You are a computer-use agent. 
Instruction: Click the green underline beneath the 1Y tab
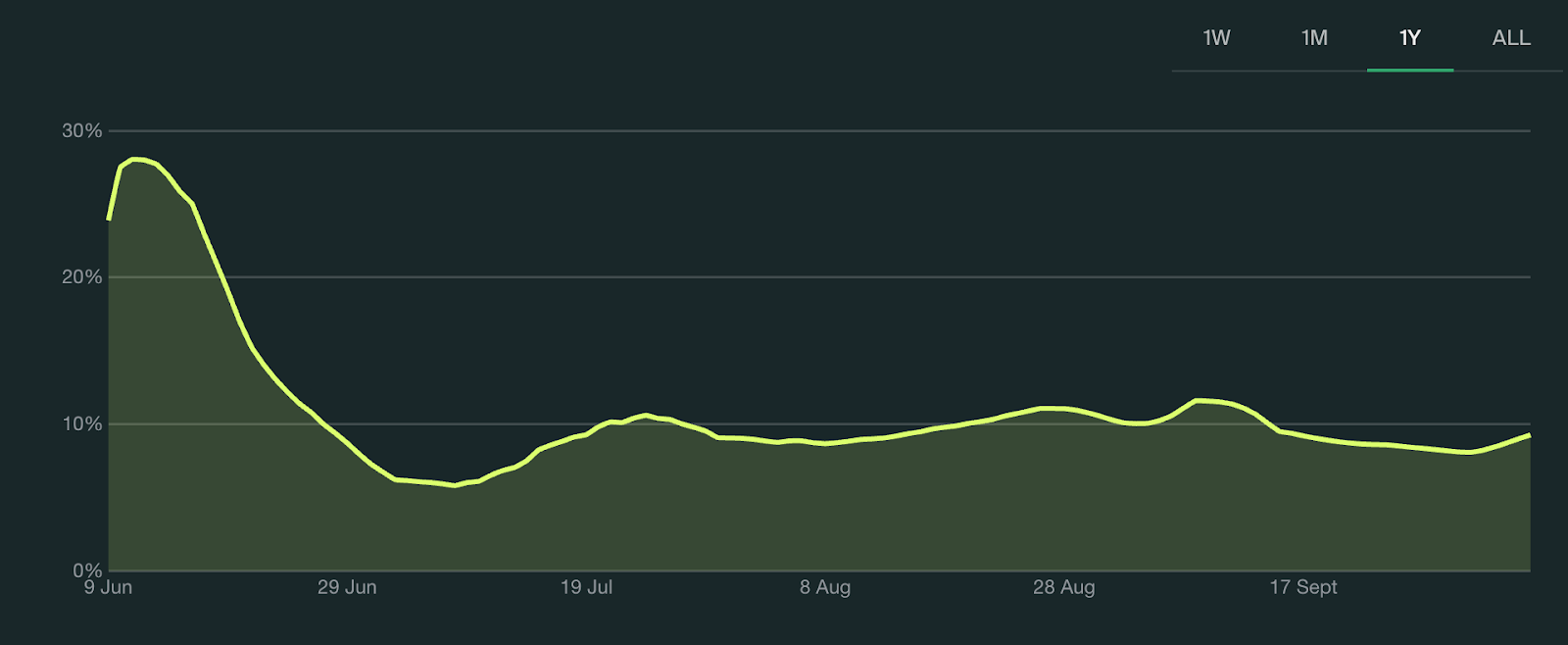coord(1409,70)
